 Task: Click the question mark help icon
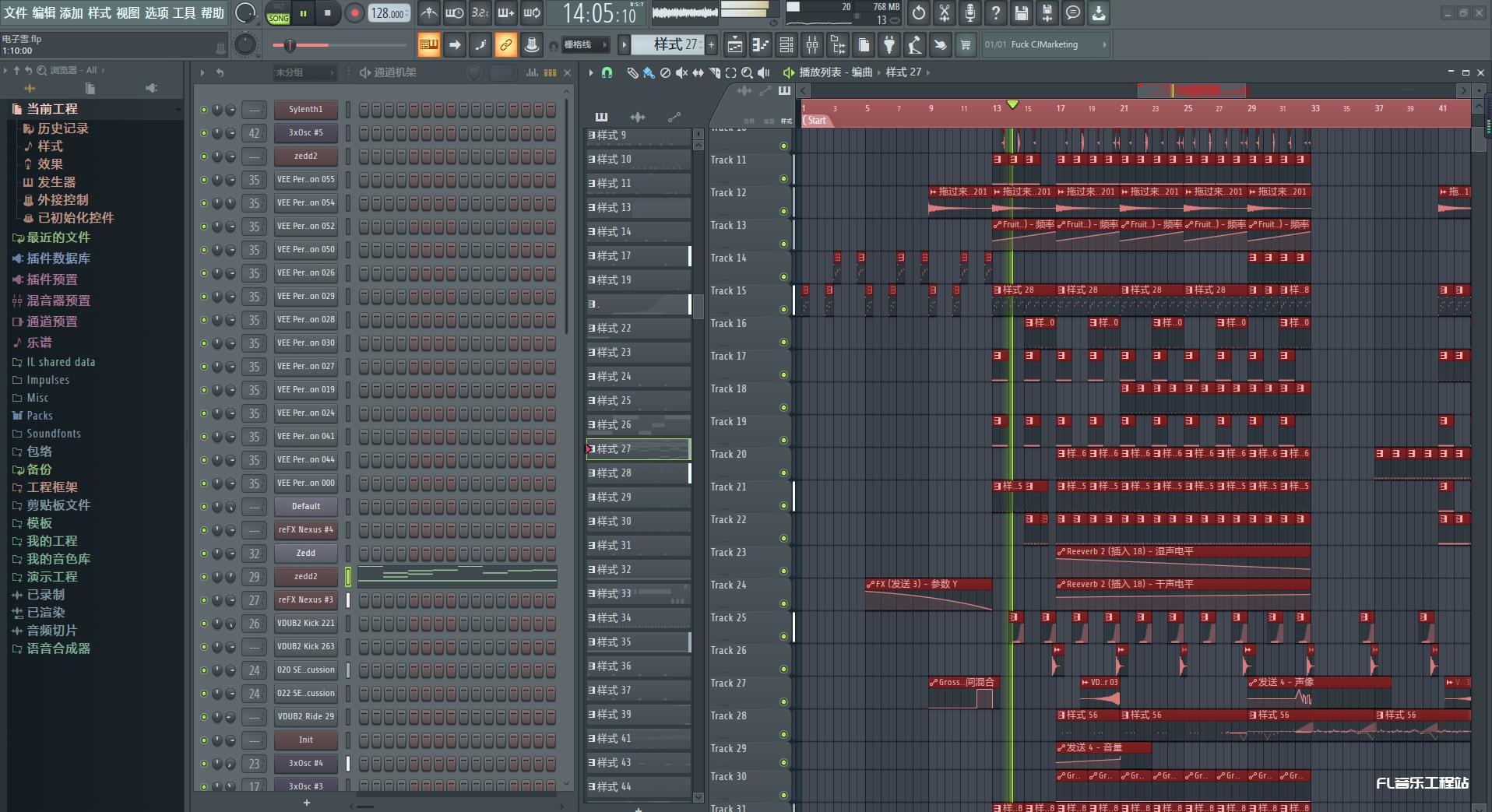point(996,12)
